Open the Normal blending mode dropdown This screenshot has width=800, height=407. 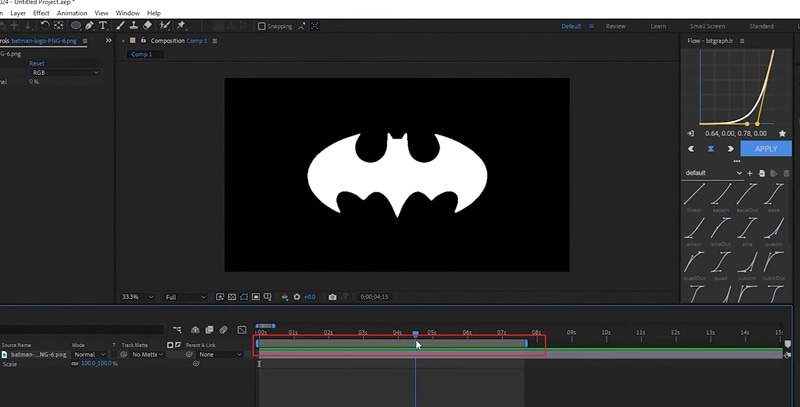[x=89, y=354]
